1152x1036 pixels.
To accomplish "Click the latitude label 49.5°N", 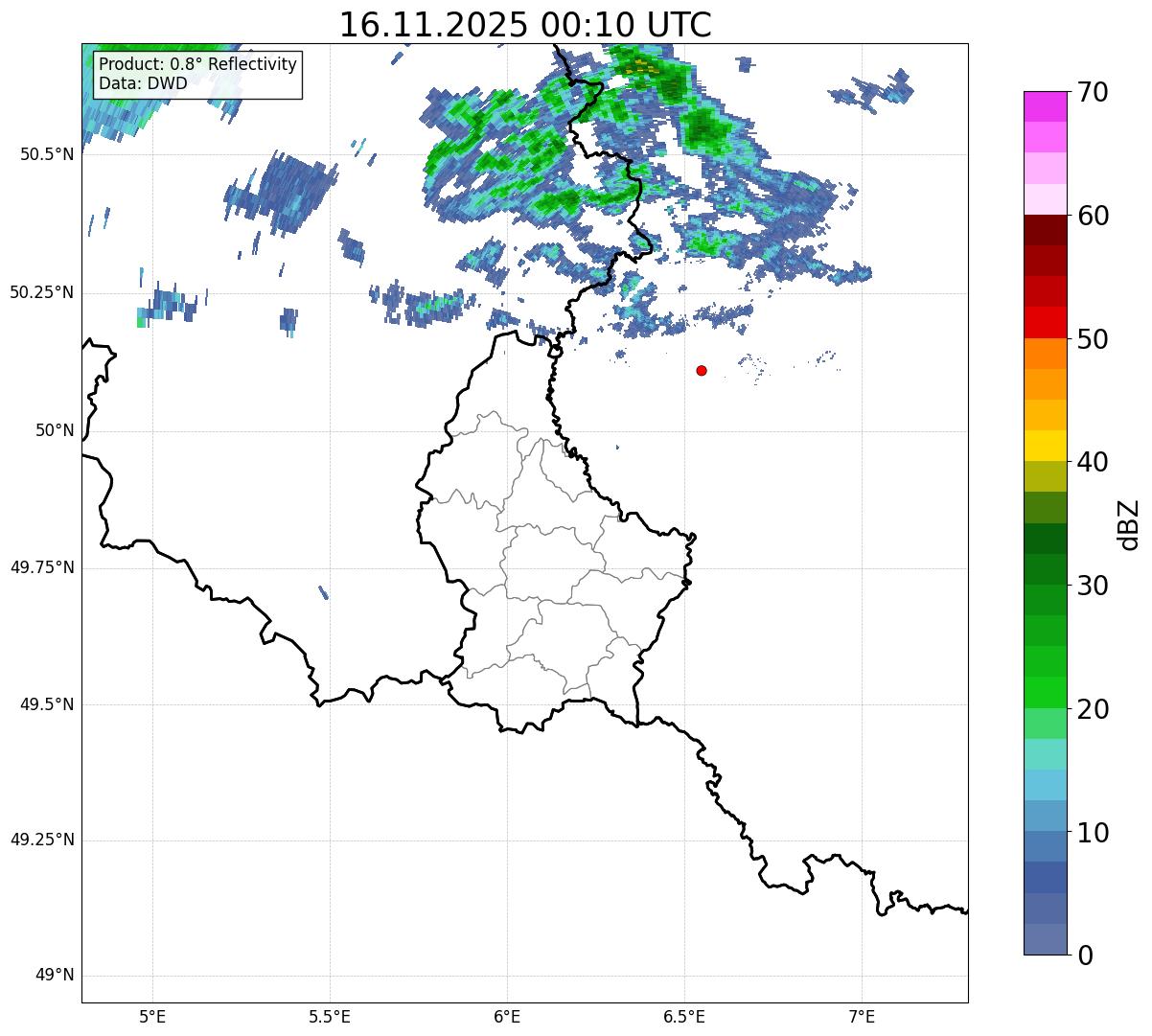I will (47, 704).
